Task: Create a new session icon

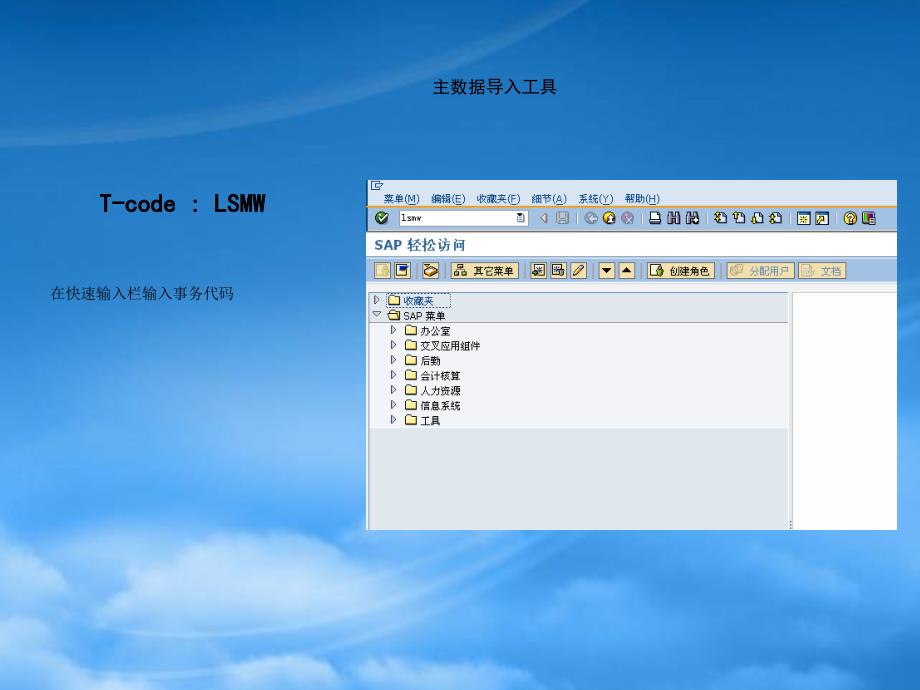Action: [803, 218]
